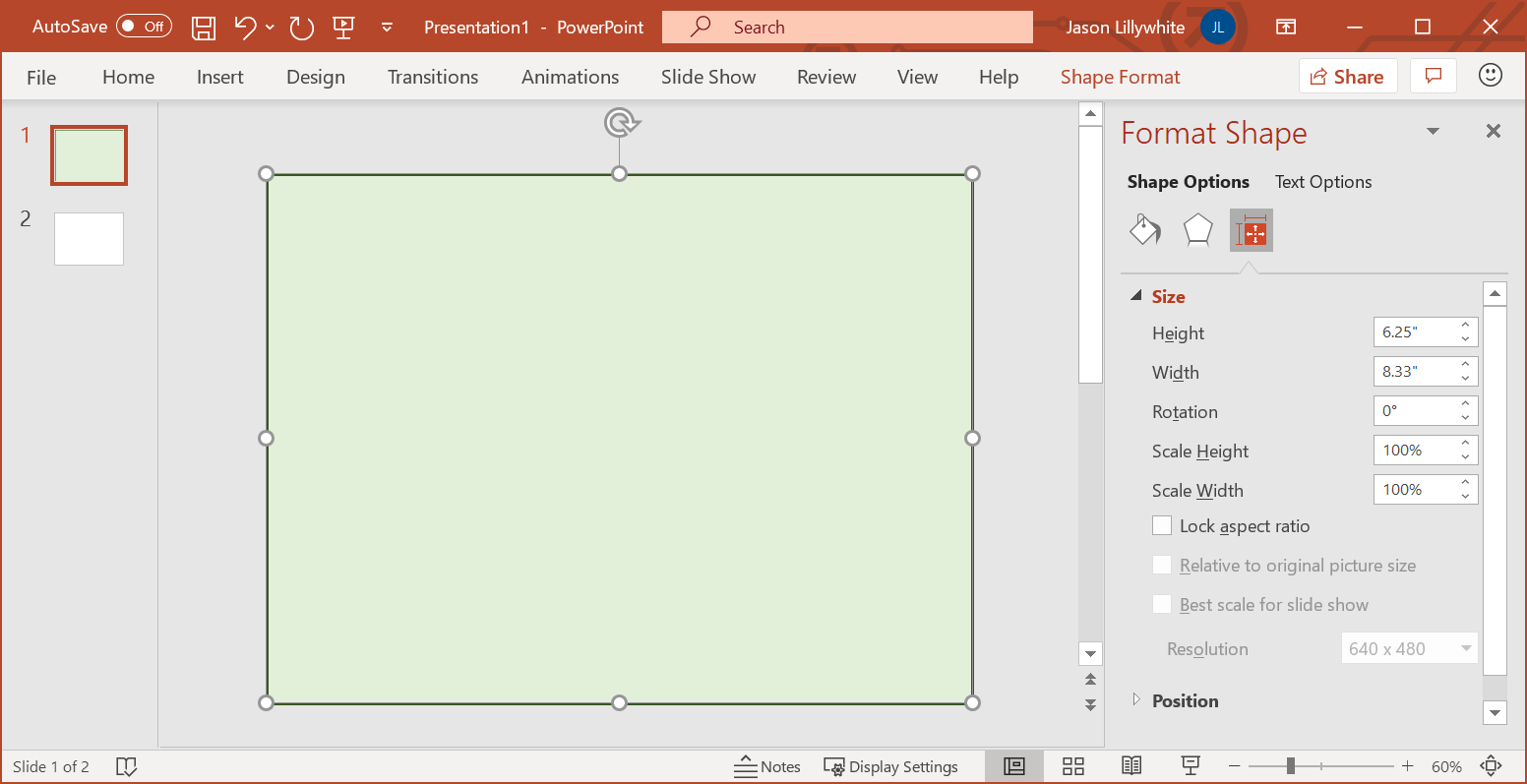Open the Design tab
This screenshot has width=1527, height=784.
(316, 77)
